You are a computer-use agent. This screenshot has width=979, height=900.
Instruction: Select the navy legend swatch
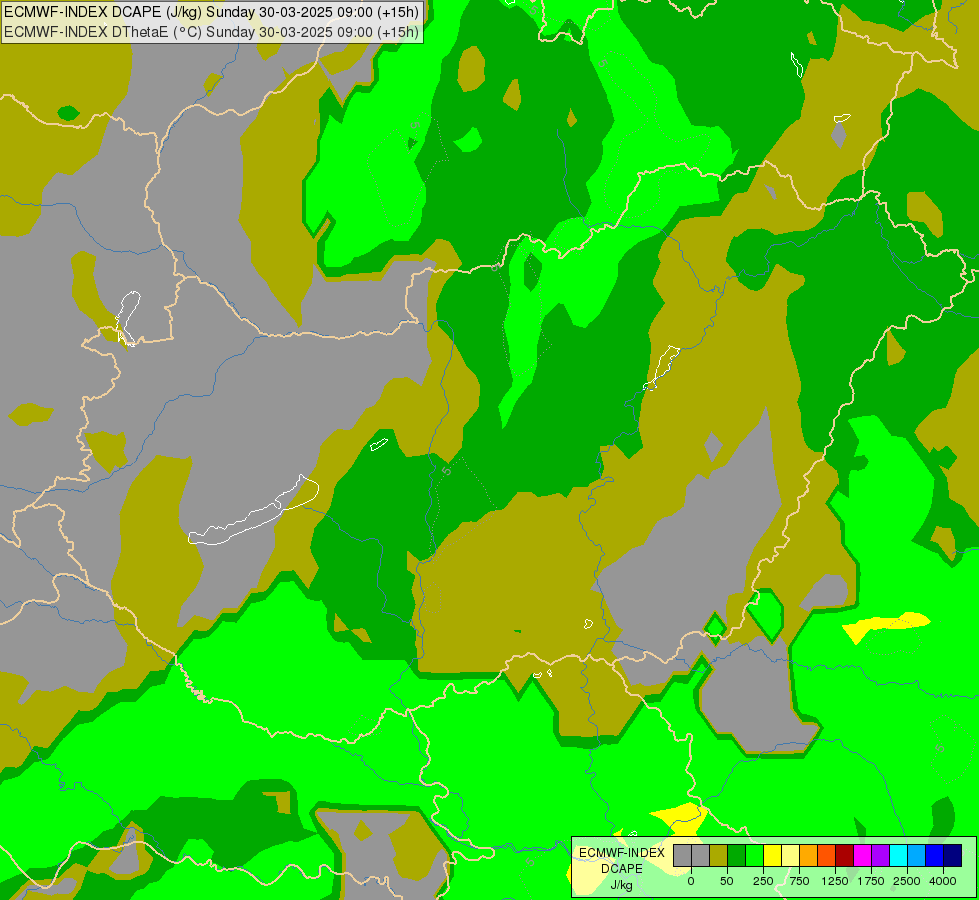pos(953,855)
